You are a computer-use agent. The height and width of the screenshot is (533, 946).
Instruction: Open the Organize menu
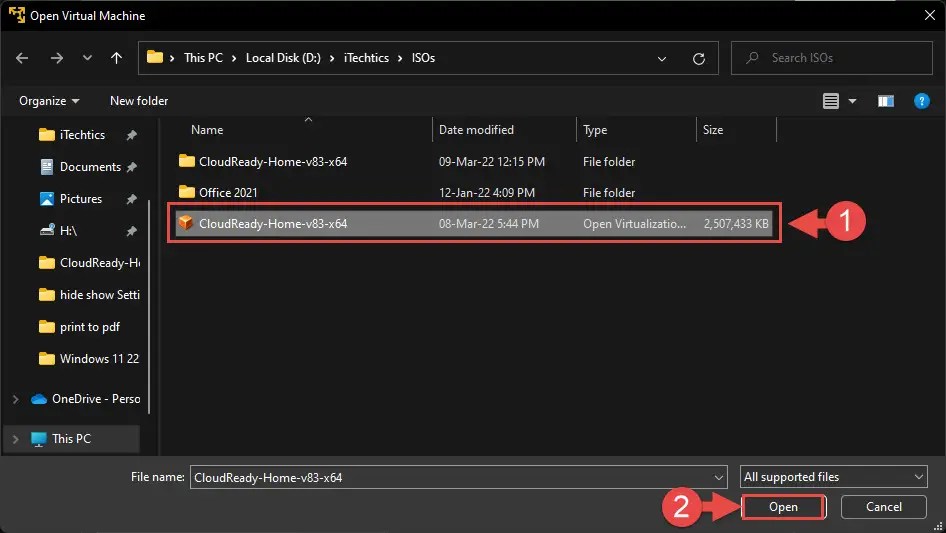click(x=49, y=101)
